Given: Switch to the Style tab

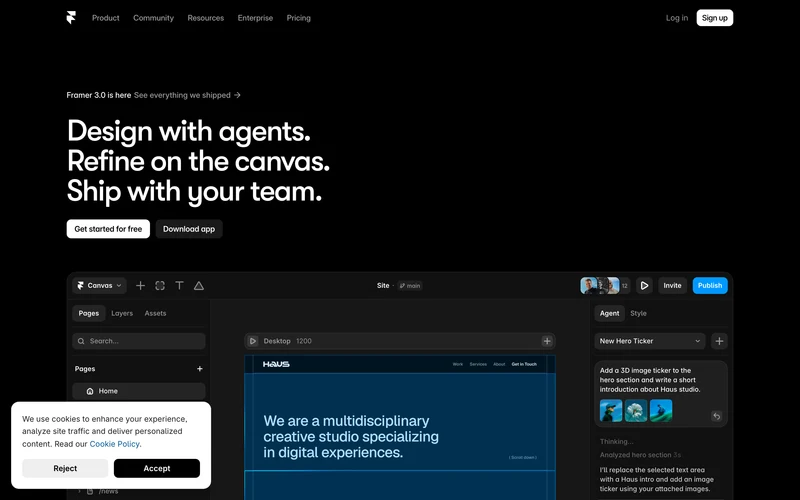Looking at the screenshot, I should point(638,313).
